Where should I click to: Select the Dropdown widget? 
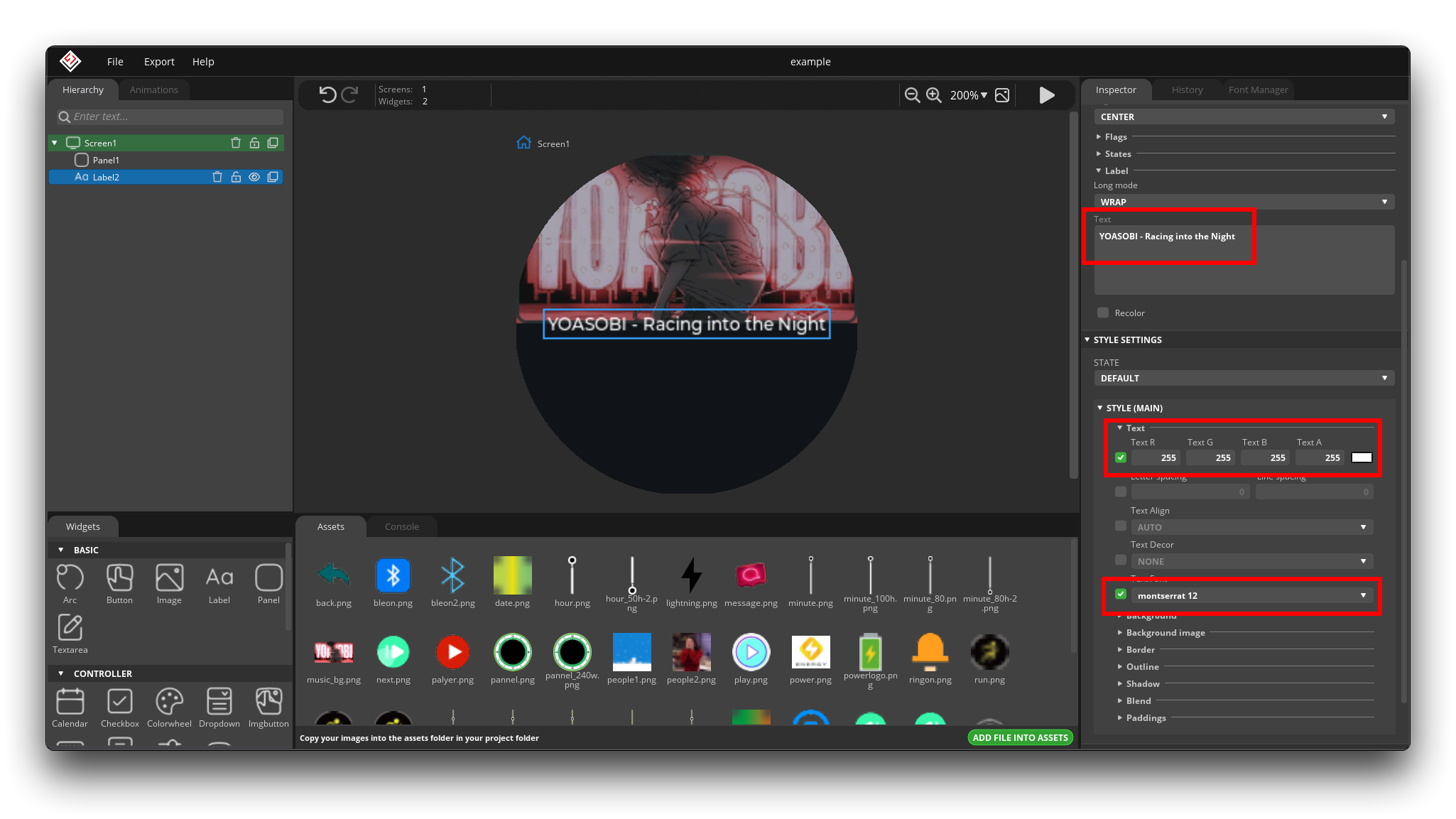coord(219,707)
